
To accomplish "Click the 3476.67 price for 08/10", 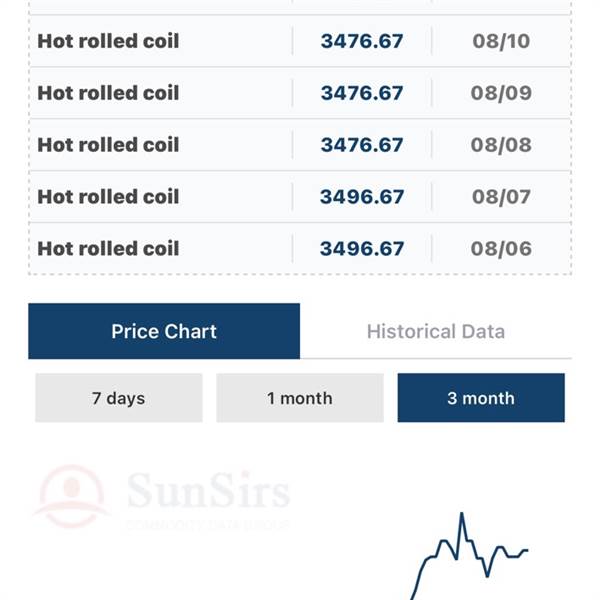I will tap(362, 41).
